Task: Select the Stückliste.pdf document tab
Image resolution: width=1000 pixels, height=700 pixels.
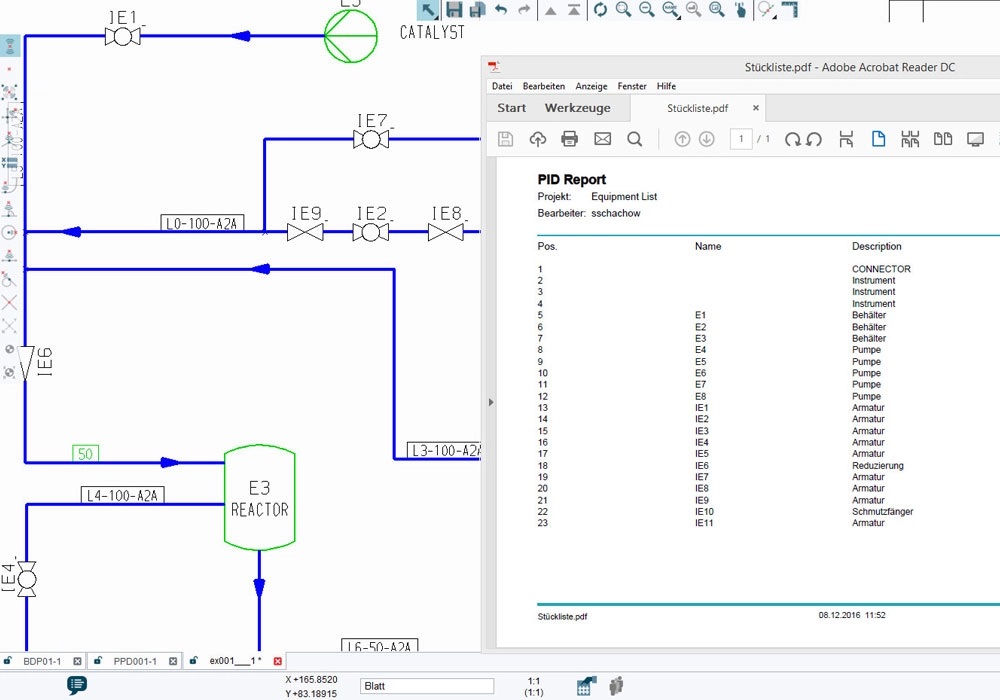Action: pos(697,108)
